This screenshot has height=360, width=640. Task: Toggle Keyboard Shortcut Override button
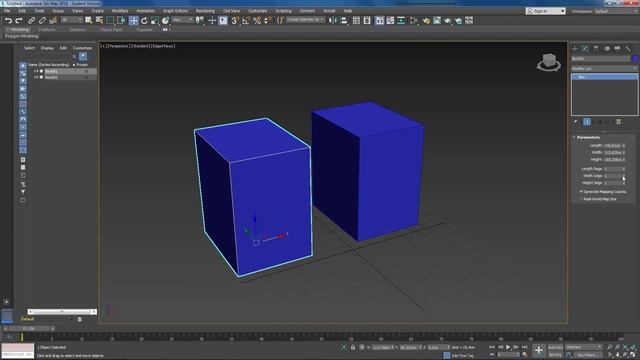click(x=223, y=20)
